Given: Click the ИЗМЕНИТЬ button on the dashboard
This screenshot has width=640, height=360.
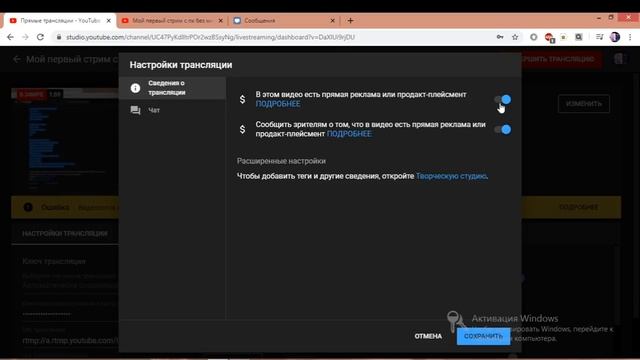Looking at the screenshot, I should click(584, 104).
